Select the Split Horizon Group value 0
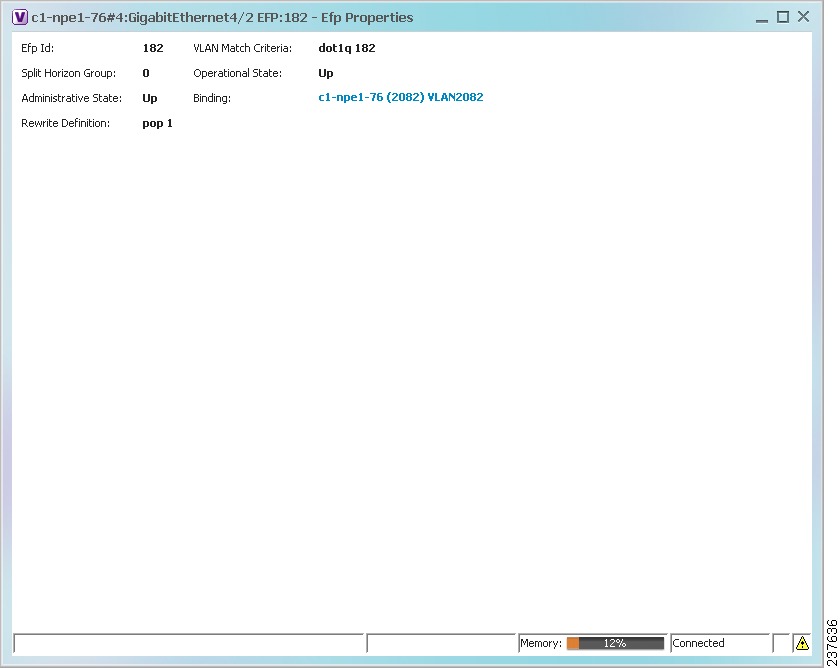 coord(146,73)
